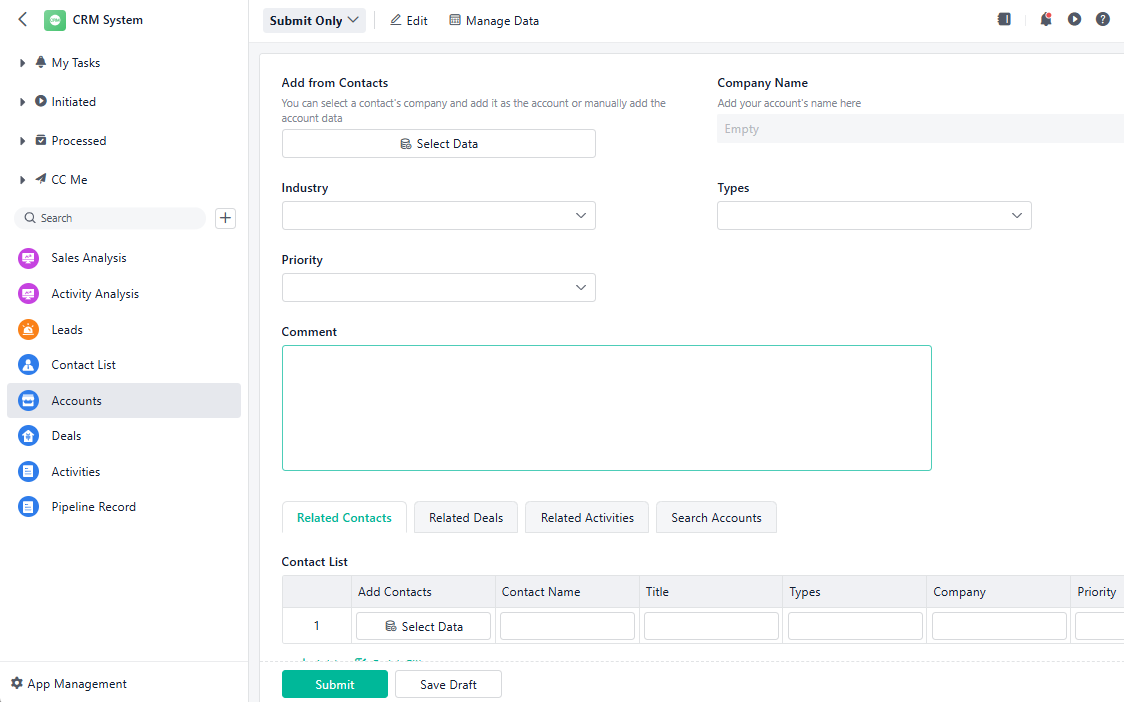Click the Title cell in row 1
Image resolution: width=1124 pixels, height=702 pixels.
(x=711, y=626)
